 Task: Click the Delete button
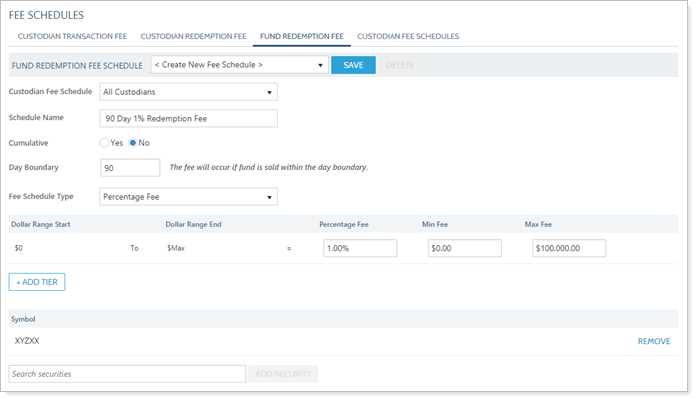tap(399, 65)
